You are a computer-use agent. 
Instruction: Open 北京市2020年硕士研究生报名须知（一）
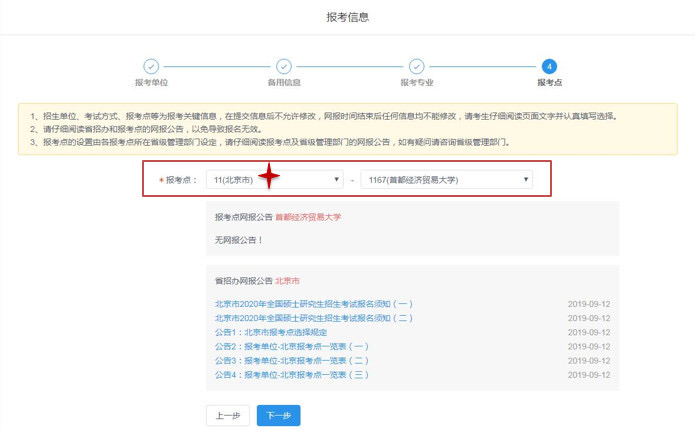pyautogui.click(x=313, y=304)
